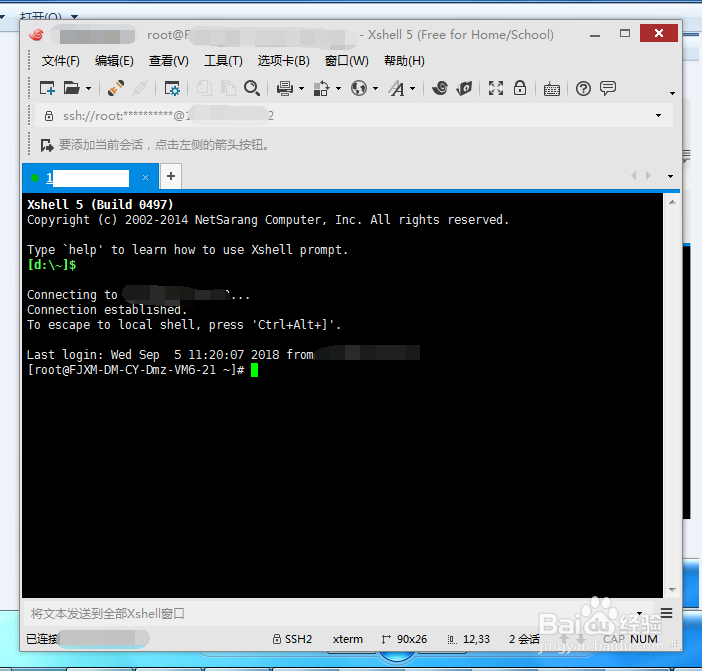The image size is (702, 671).
Task: Click 12,33 cursor position in status bar
Action: pyautogui.click(x=469, y=639)
